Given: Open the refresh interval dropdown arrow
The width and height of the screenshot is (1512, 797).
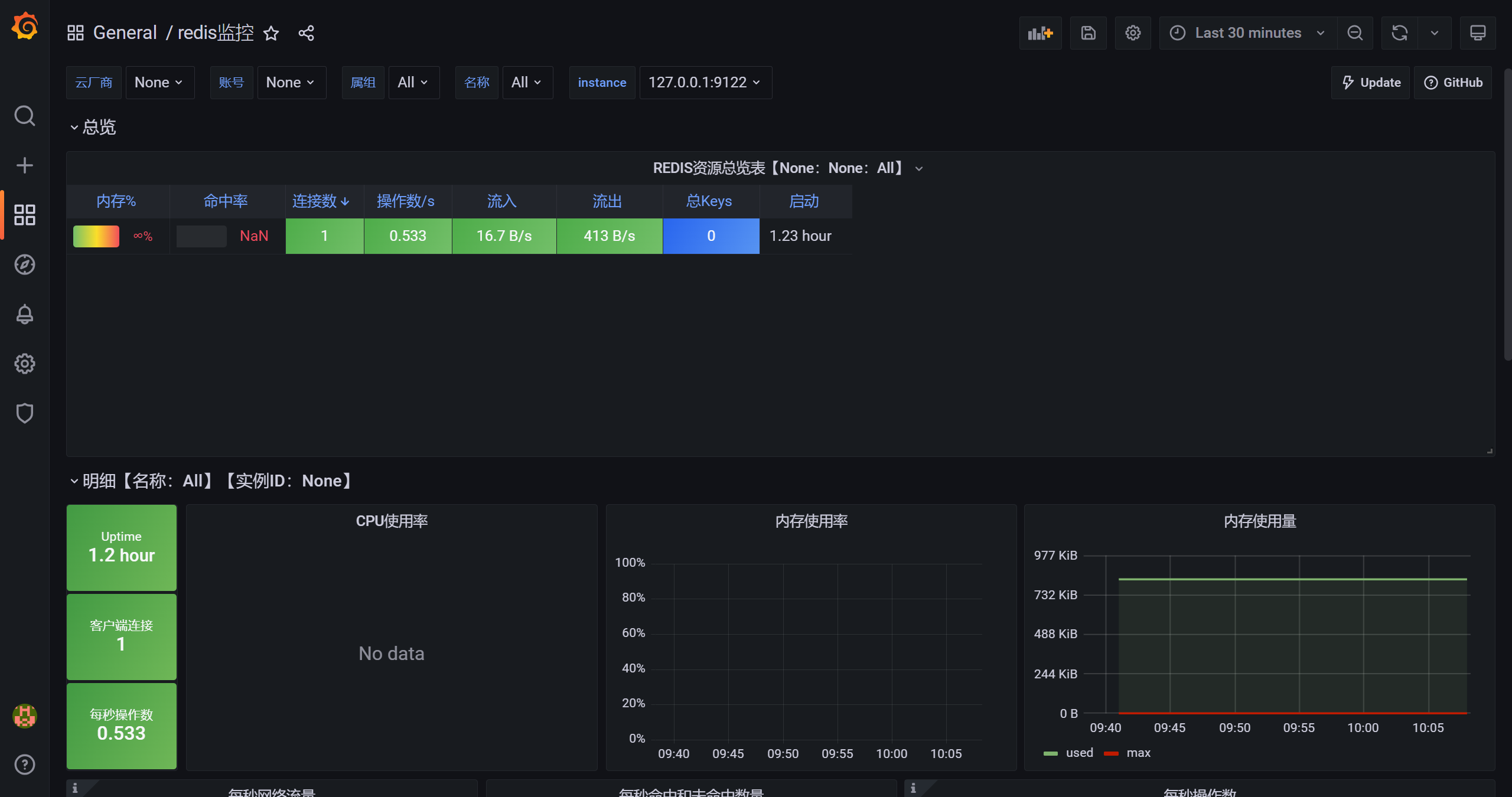Looking at the screenshot, I should 1435,33.
